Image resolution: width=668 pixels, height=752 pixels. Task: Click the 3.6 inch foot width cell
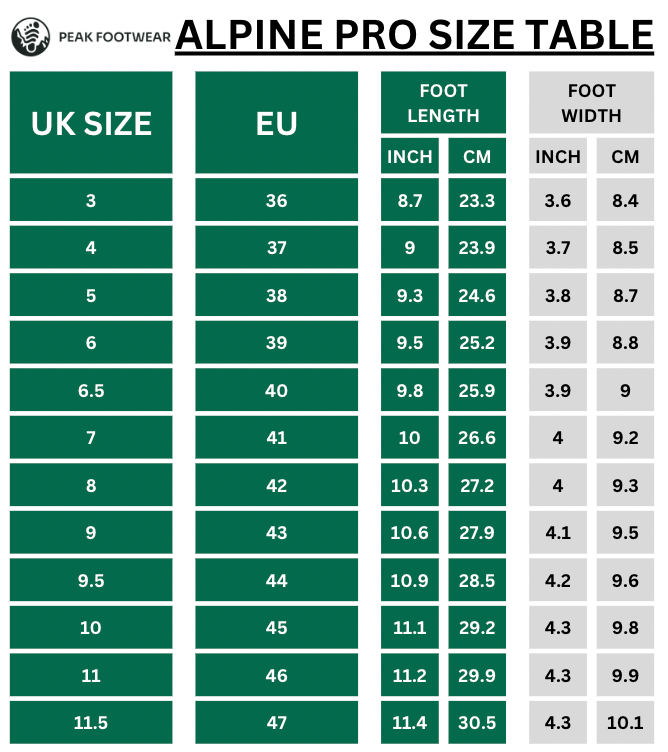[x=558, y=201]
